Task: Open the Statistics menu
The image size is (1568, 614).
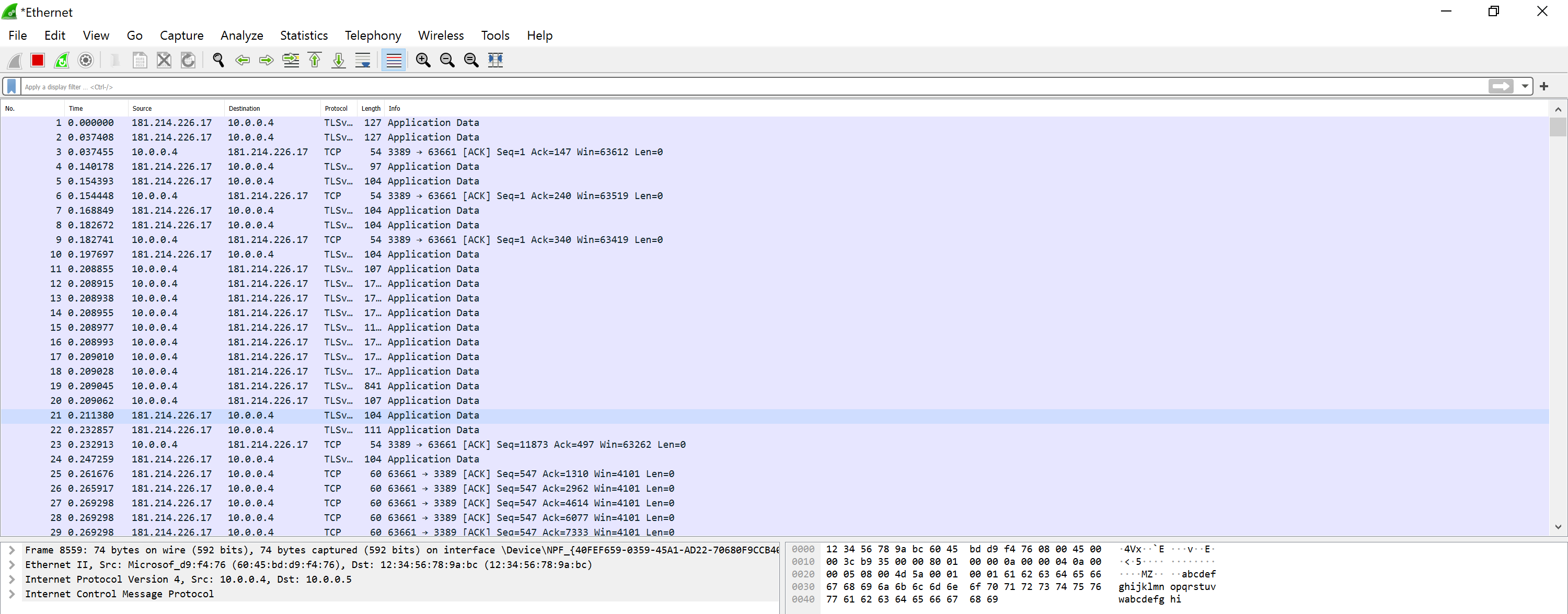Action: 304,36
